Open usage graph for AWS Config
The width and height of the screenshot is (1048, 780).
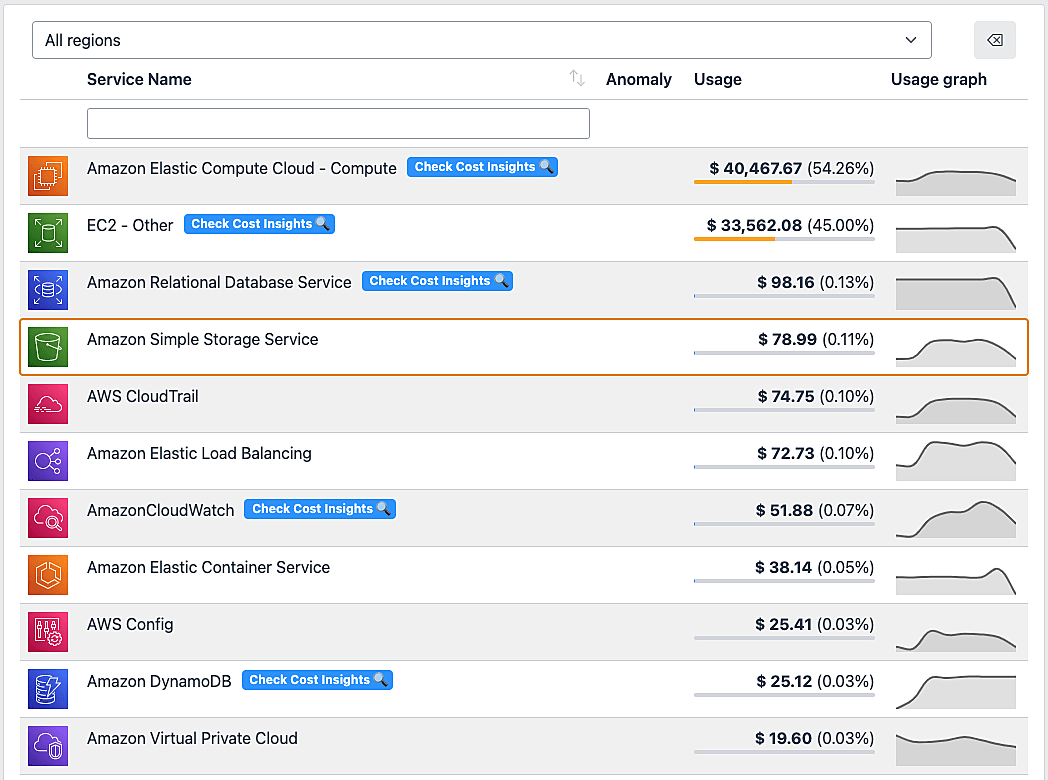click(x=956, y=640)
